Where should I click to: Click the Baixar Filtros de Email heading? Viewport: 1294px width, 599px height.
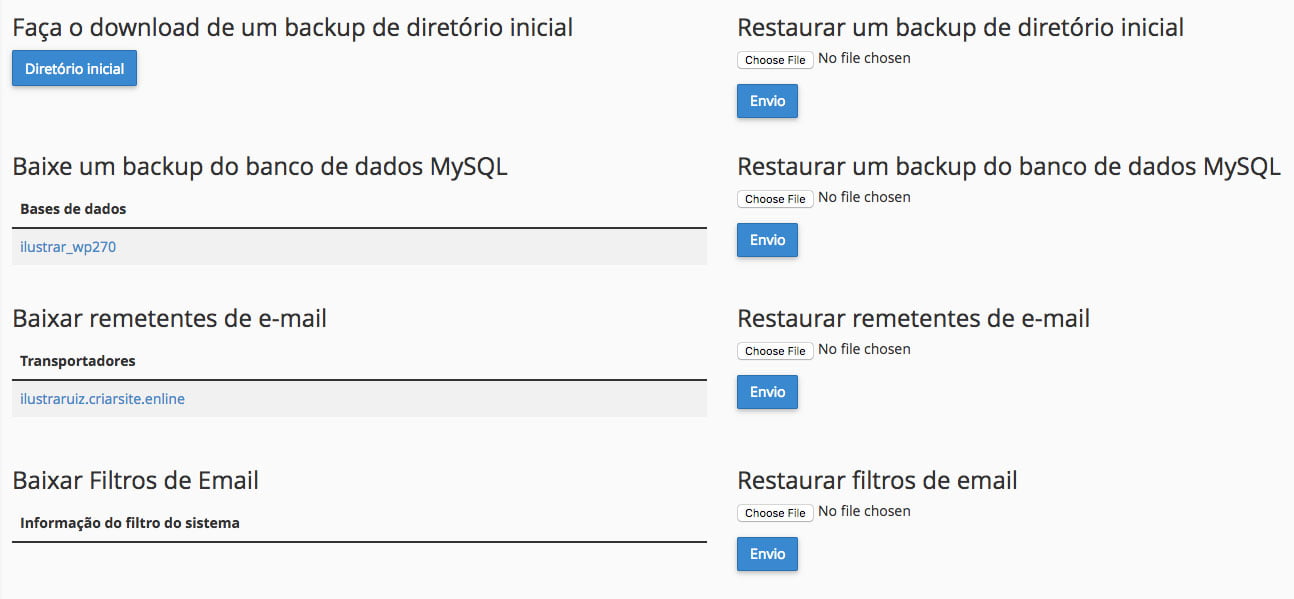point(136,480)
